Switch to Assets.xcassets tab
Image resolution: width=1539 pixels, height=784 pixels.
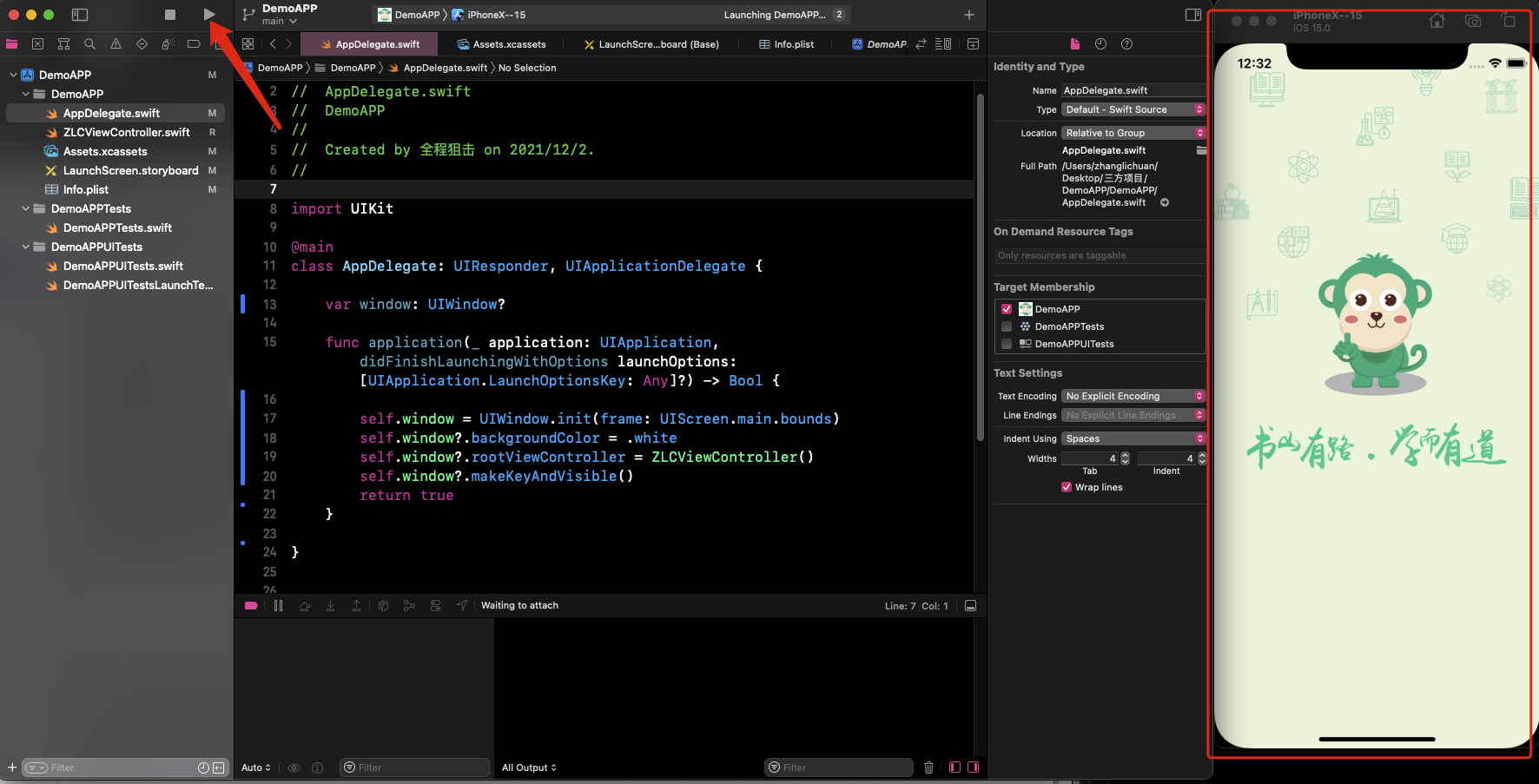click(502, 44)
